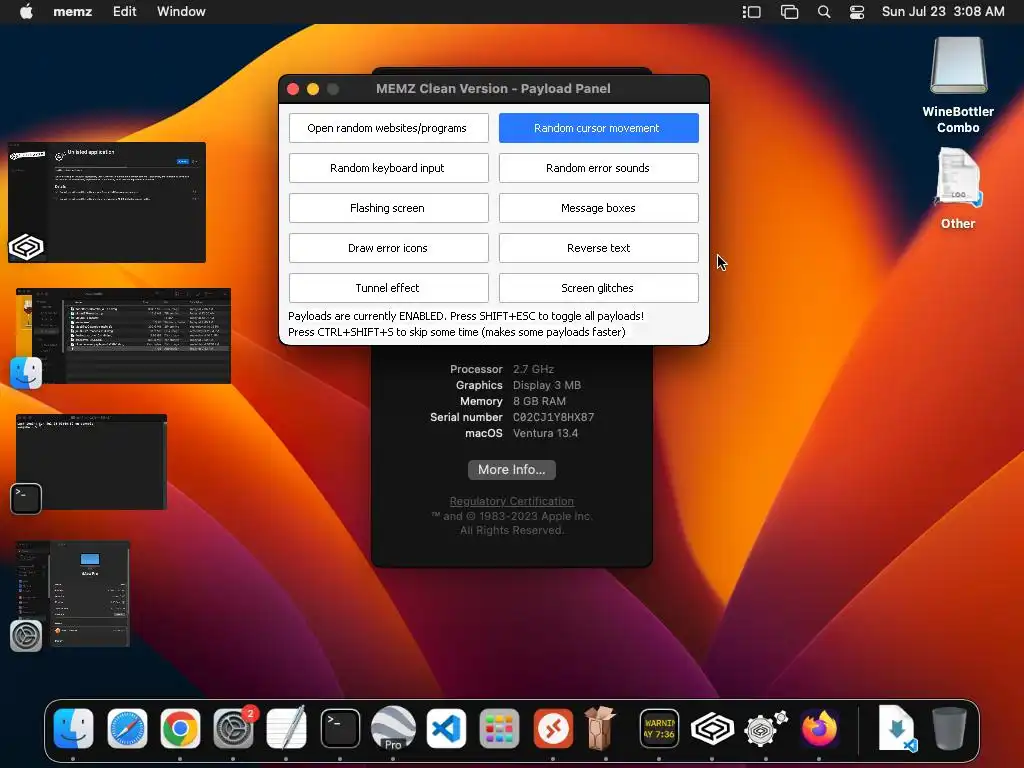The height and width of the screenshot is (768, 1024).
Task: Click the '8 GB RAM' memory value
Action: coord(539,401)
